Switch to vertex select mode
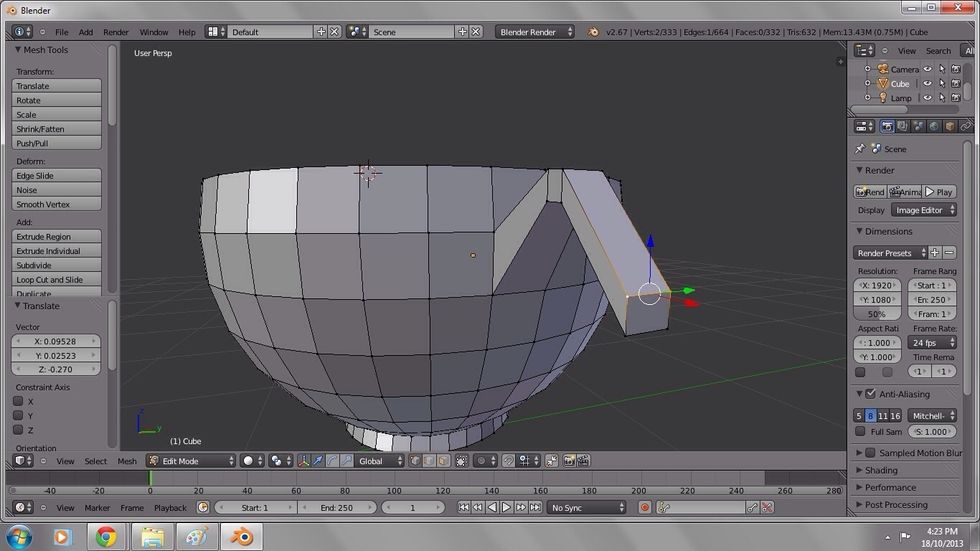 [415, 461]
